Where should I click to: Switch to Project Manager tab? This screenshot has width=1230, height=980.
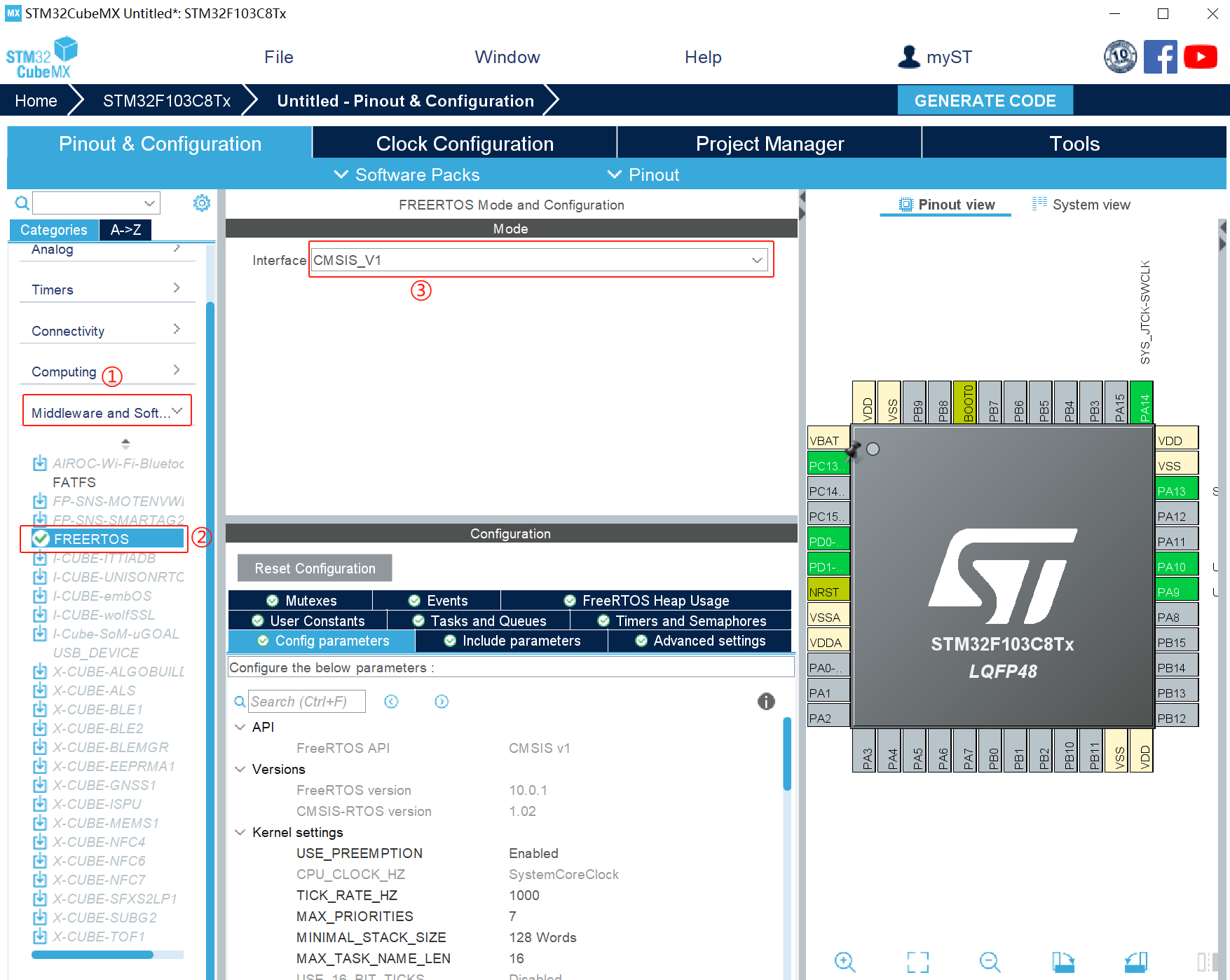tap(770, 143)
